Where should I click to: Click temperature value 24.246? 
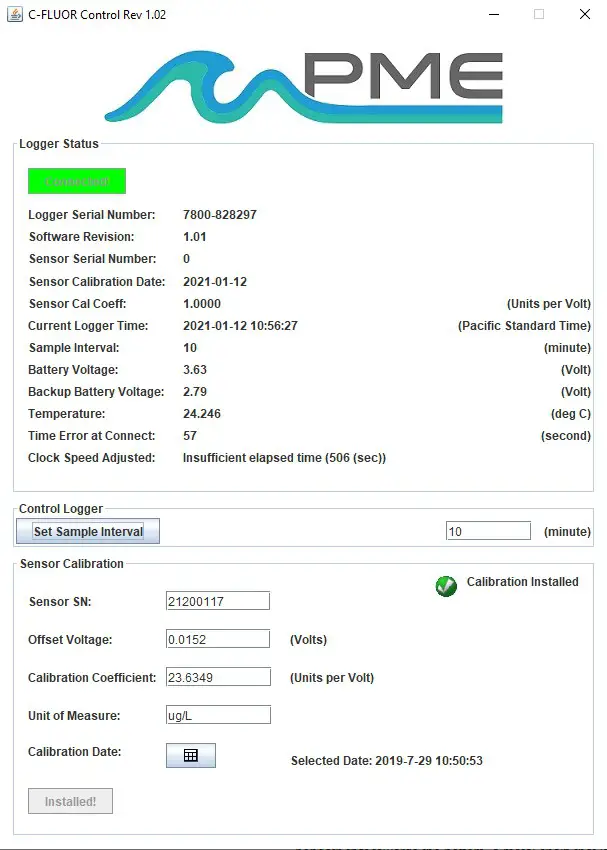tap(202, 414)
